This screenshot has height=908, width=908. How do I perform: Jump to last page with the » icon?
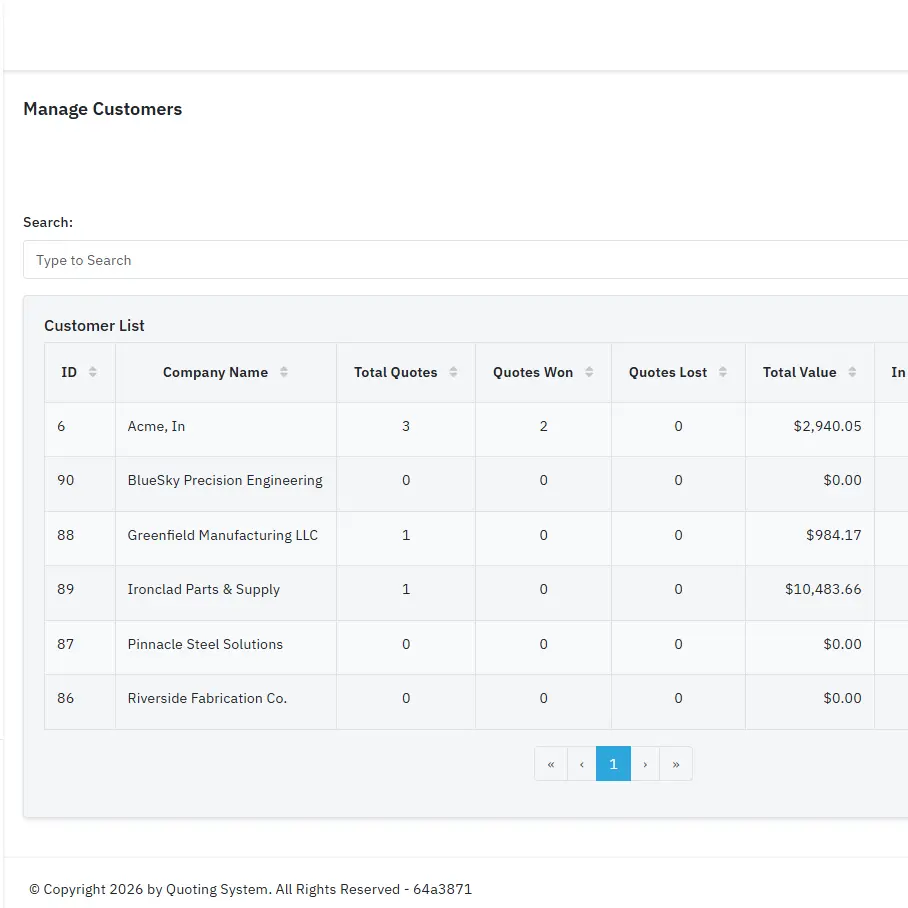tap(677, 763)
